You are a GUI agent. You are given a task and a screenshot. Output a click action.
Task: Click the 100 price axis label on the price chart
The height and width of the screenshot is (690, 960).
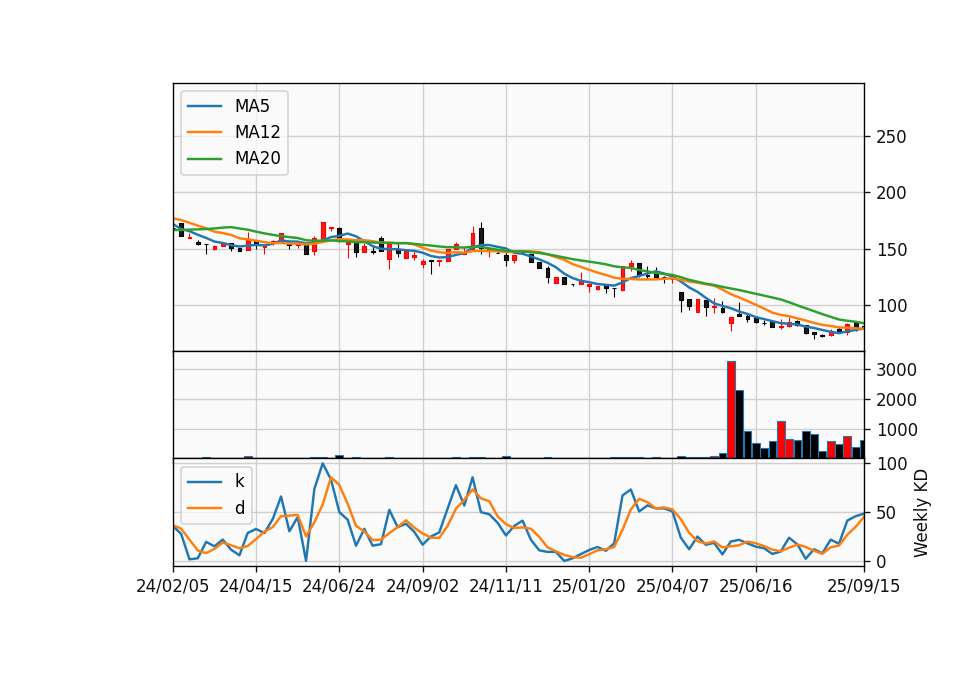pyautogui.click(x=891, y=306)
